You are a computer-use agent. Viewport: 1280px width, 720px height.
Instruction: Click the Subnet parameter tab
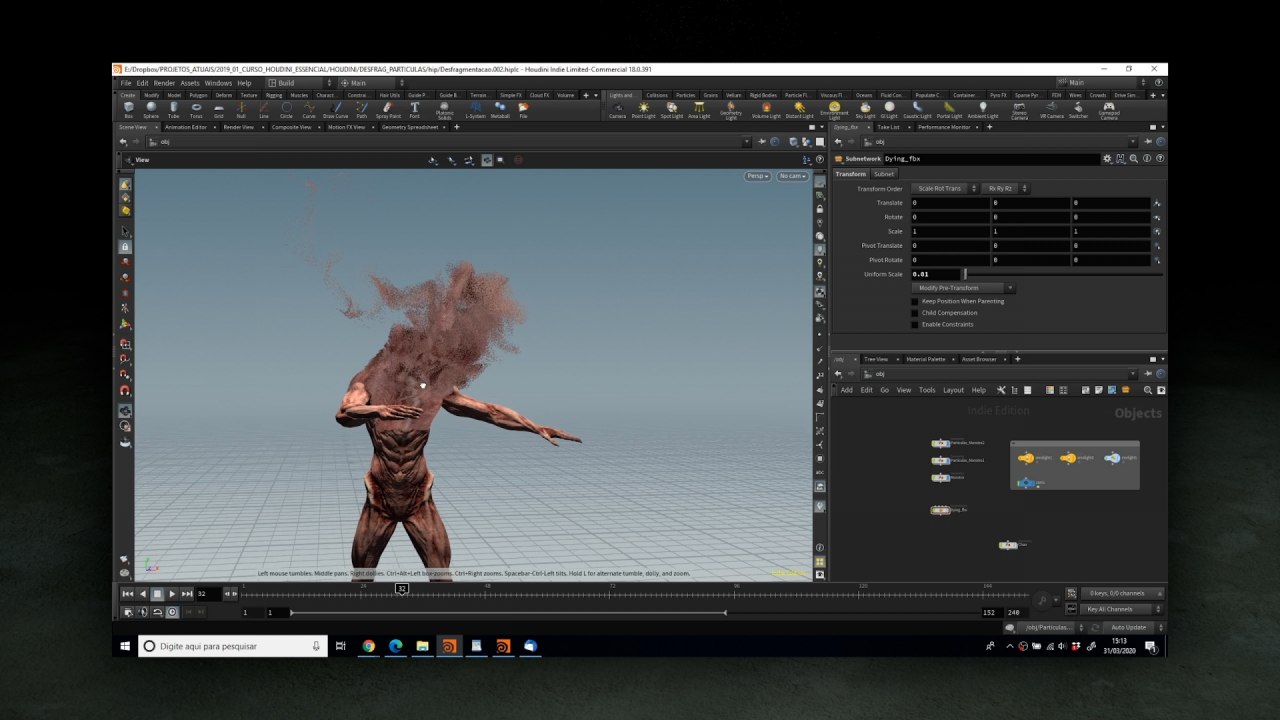(884, 174)
